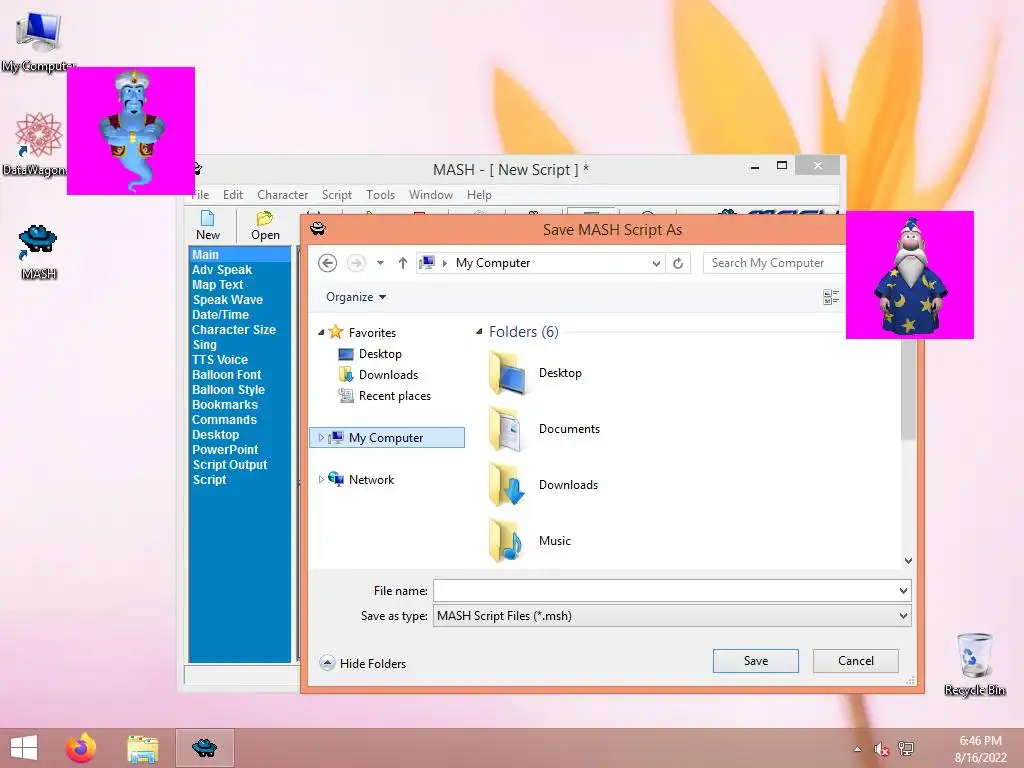Select Recent places under Favorites
Screen dimensions: 1024x768
click(384, 396)
